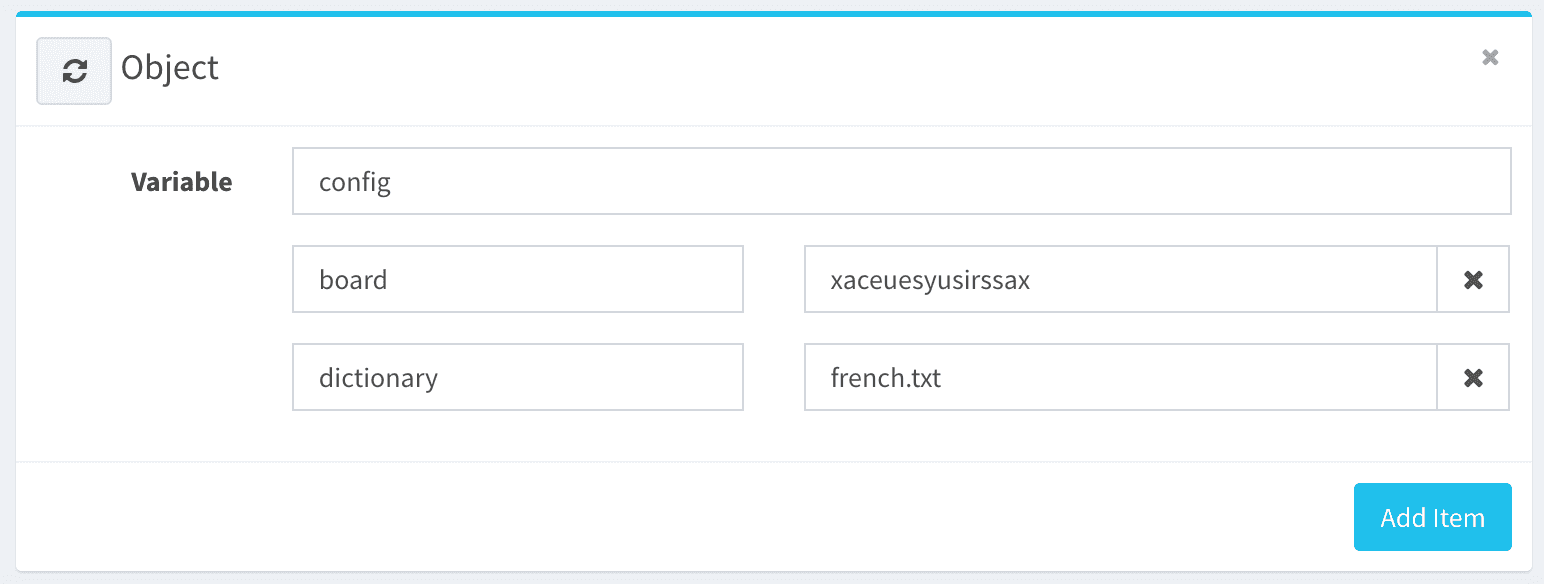Click the dictionary key field
The width and height of the screenshot is (1544, 584).
pos(517,378)
